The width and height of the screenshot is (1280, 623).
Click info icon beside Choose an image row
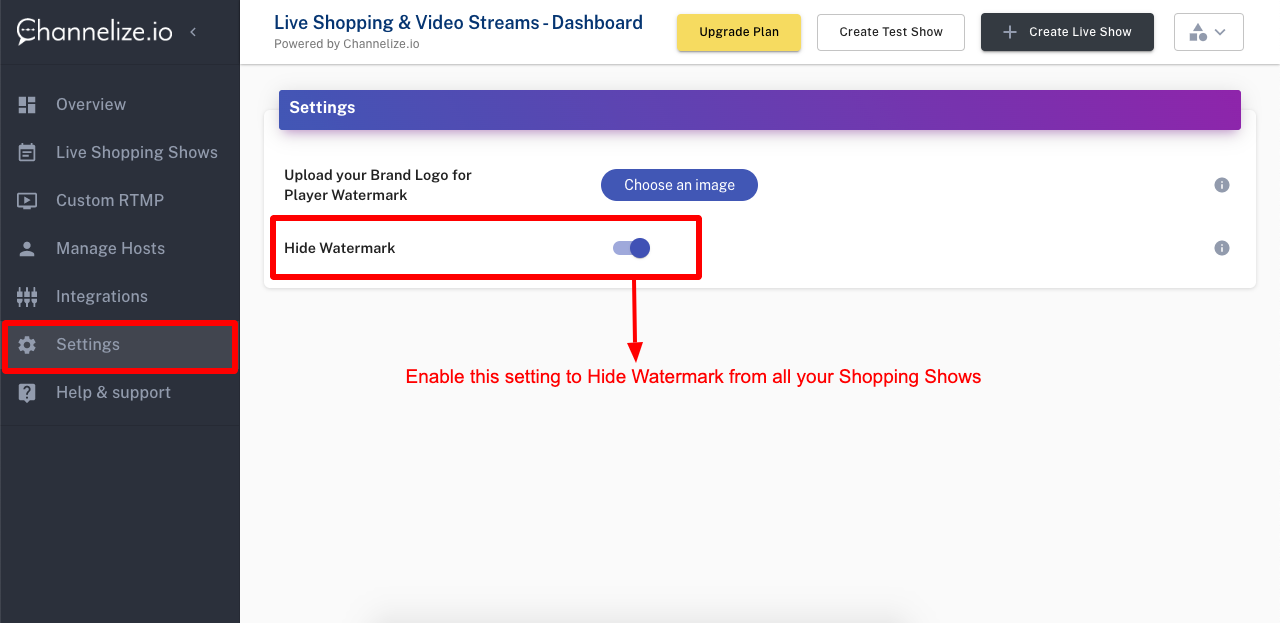pos(1221,185)
